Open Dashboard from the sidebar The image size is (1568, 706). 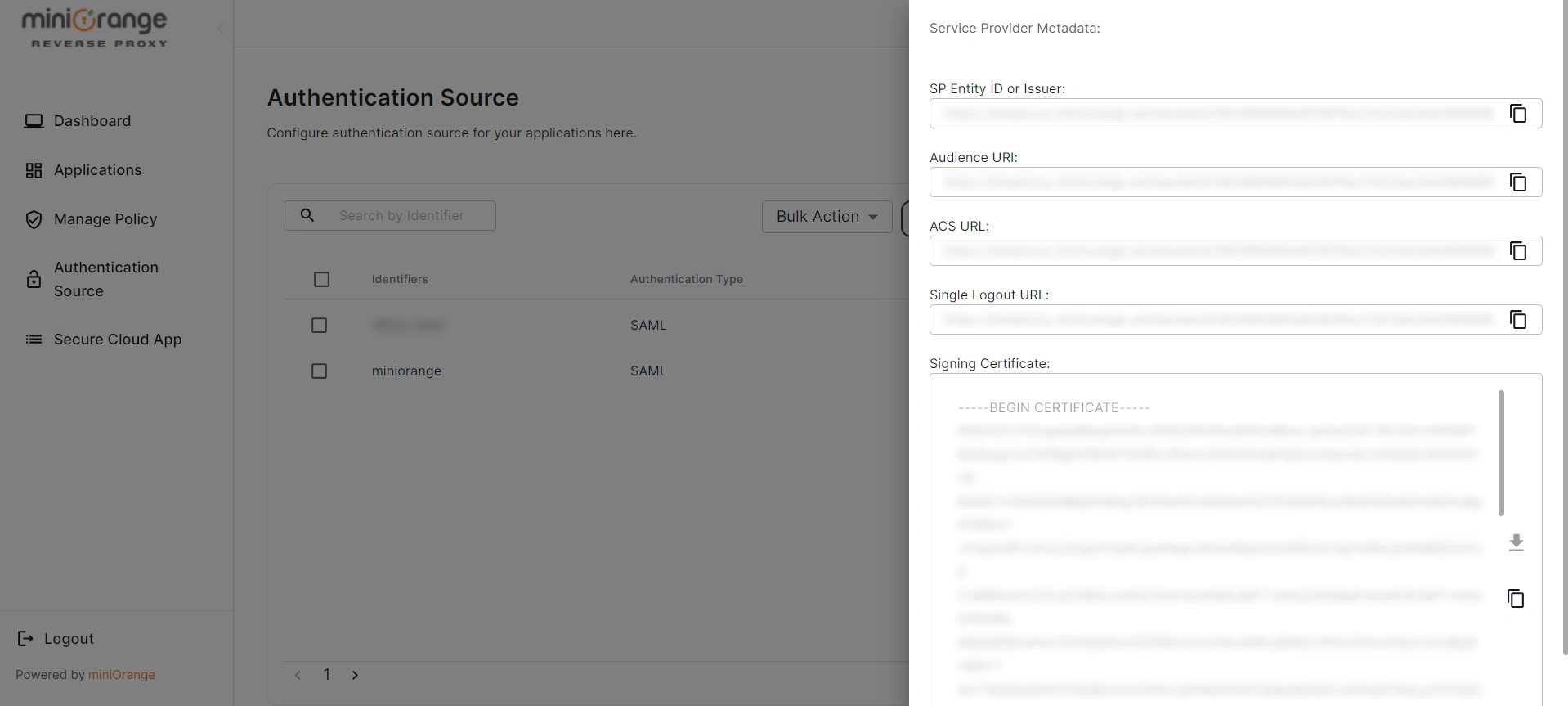92,121
